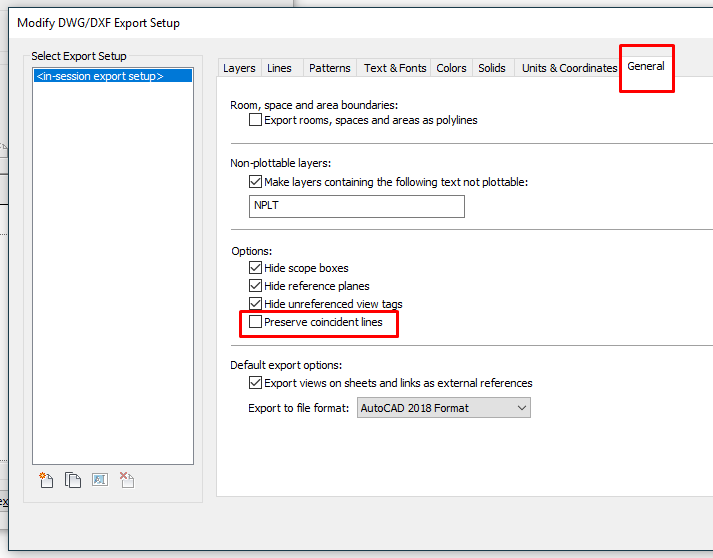The width and height of the screenshot is (713, 558).
Task: Uncheck Make layers not plottable checkbox
Action: (255, 181)
